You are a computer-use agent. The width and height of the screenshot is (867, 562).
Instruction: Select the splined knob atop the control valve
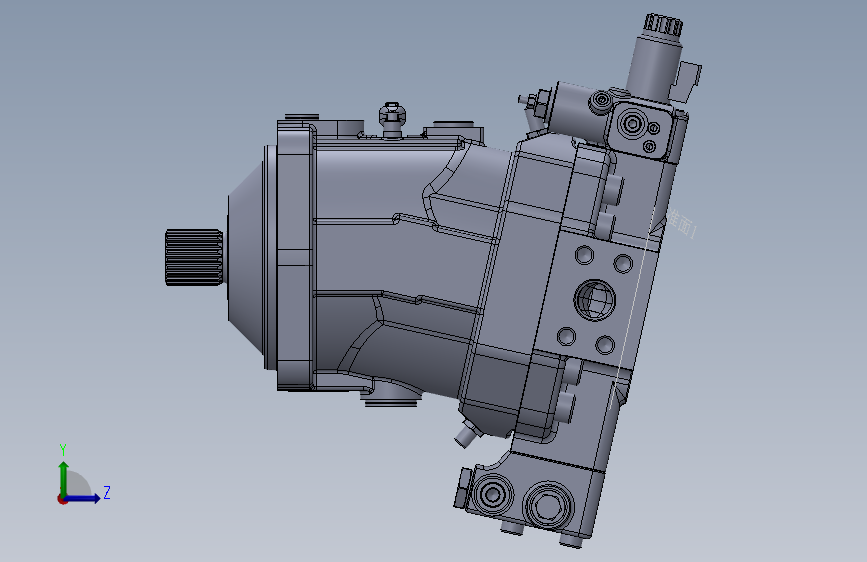[663, 25]
